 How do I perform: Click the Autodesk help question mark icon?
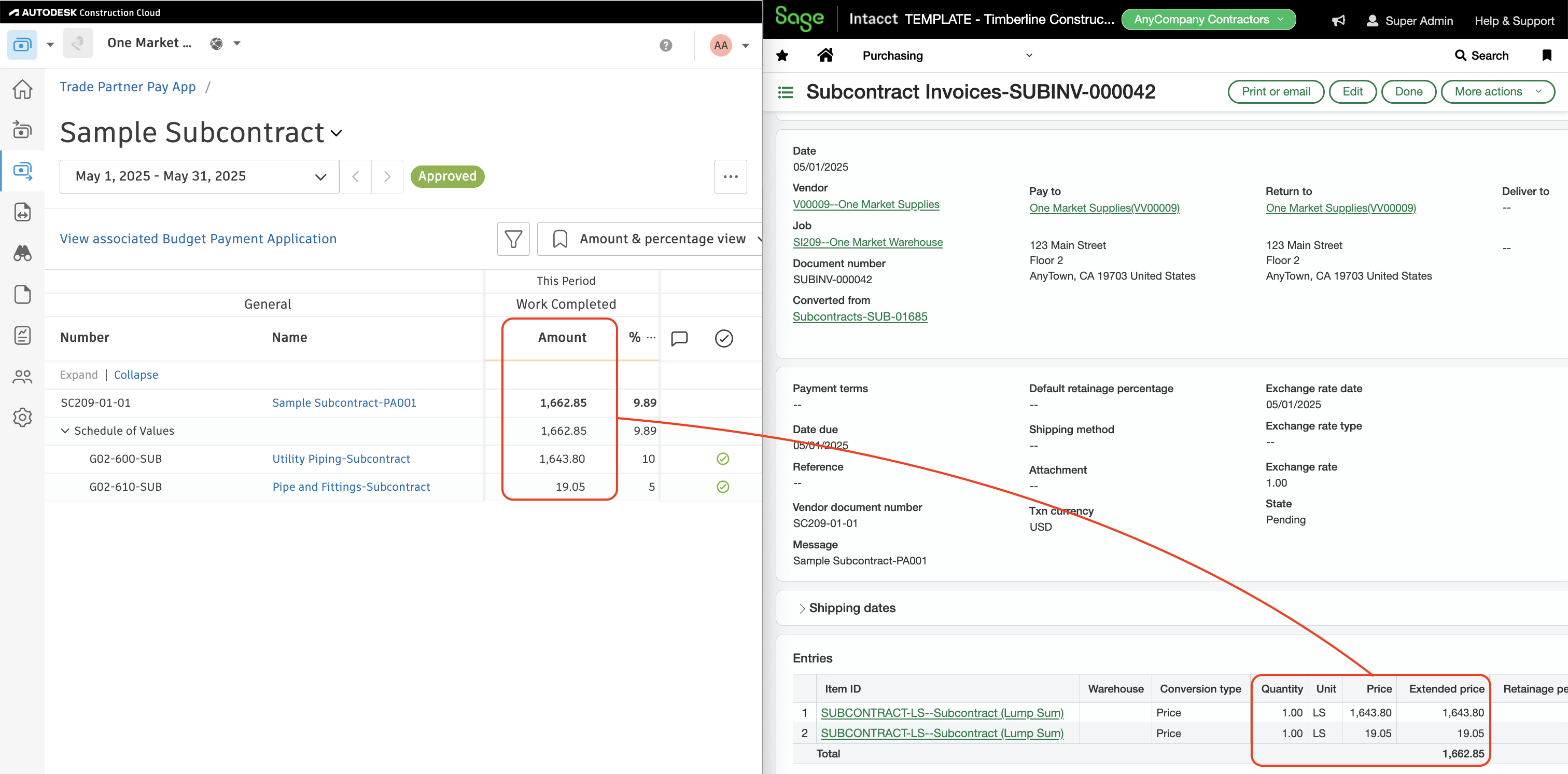tap(666, 45)
